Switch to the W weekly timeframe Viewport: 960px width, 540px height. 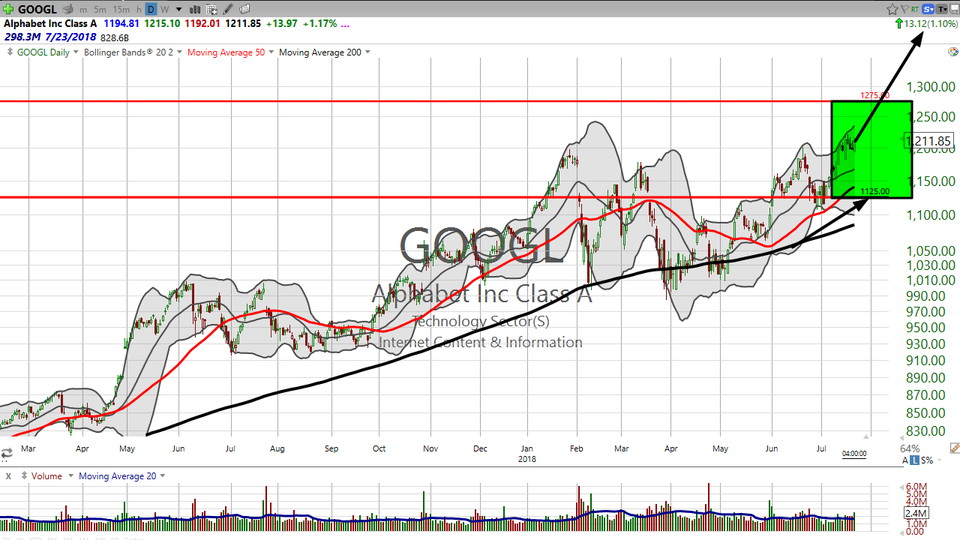(x=163, y=9)
